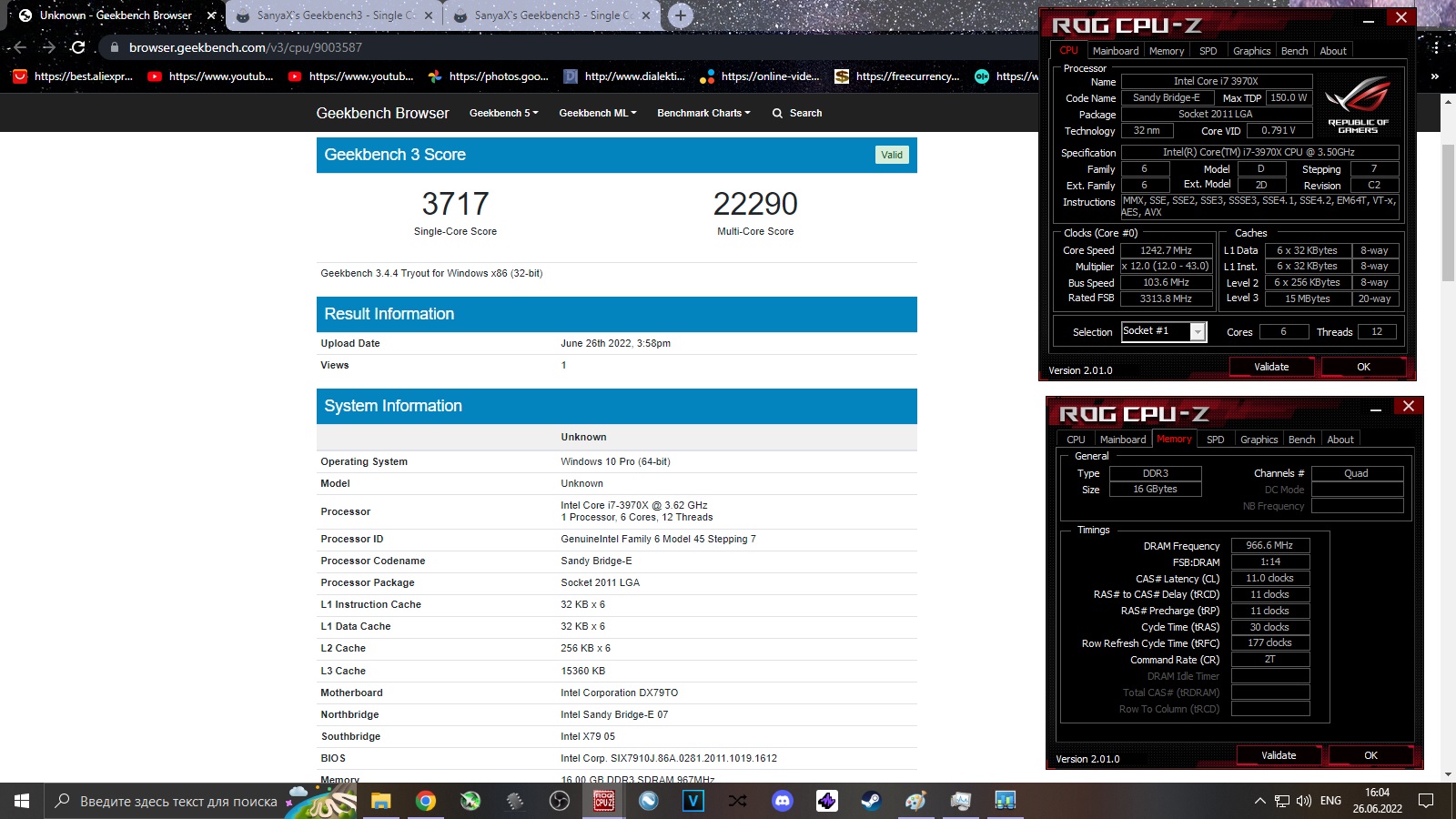Select Mainboard tab in upper CPU-Z window
The height and width of the screenshot is (819, 1456).
pos(1116,51)
